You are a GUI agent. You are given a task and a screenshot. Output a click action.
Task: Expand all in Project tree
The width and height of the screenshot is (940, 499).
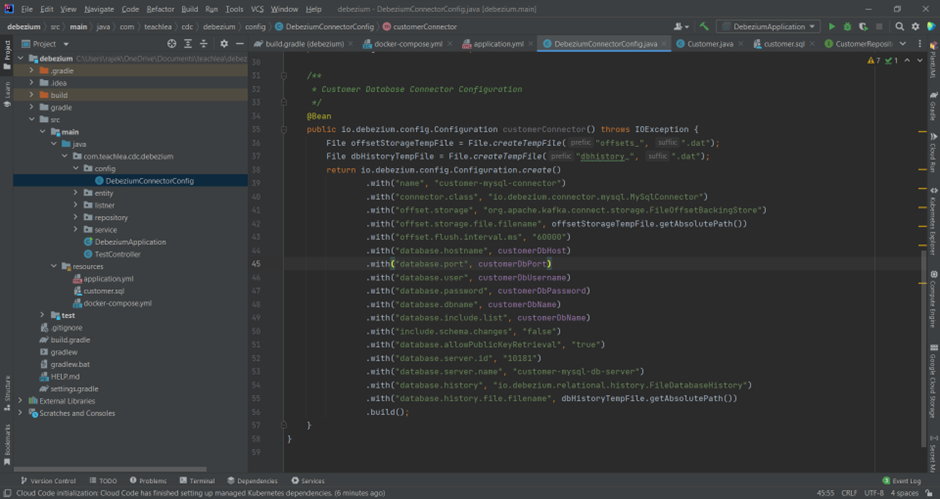coord(188,44)
